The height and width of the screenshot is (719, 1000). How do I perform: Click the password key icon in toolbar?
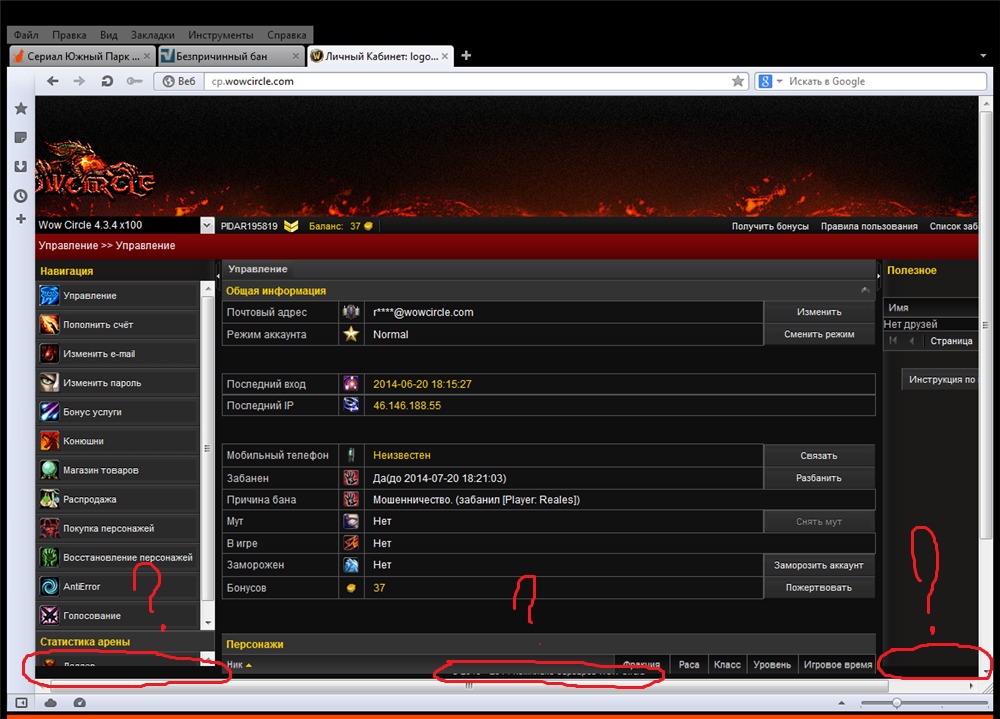click(134, 81)
